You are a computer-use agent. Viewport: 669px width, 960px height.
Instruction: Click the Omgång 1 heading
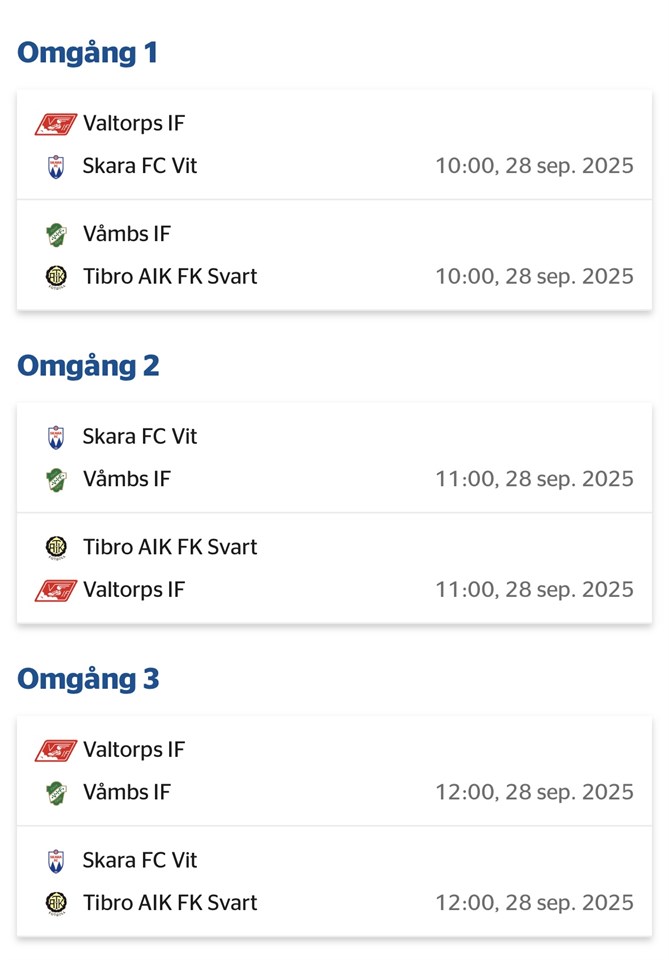coord(88,52)
